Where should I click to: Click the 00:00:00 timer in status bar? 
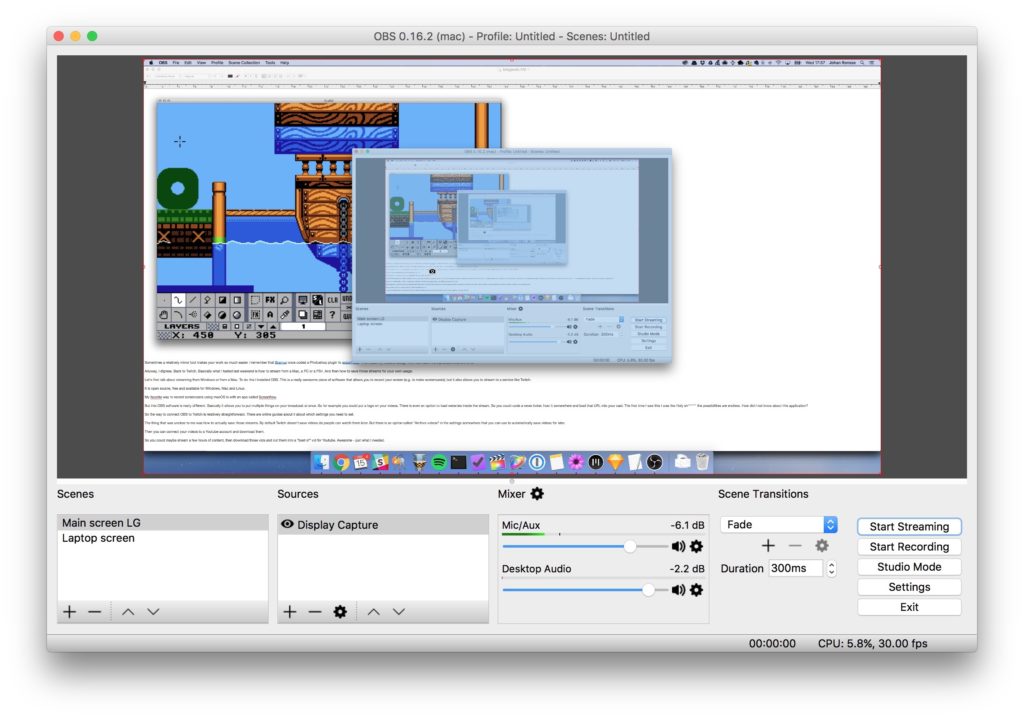point(772,643)
